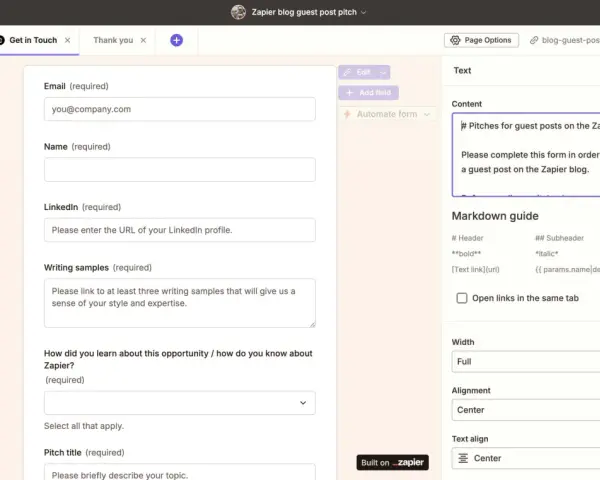Click the Content markdown text editor
This screenshot has height=480, width=600.
526,155
